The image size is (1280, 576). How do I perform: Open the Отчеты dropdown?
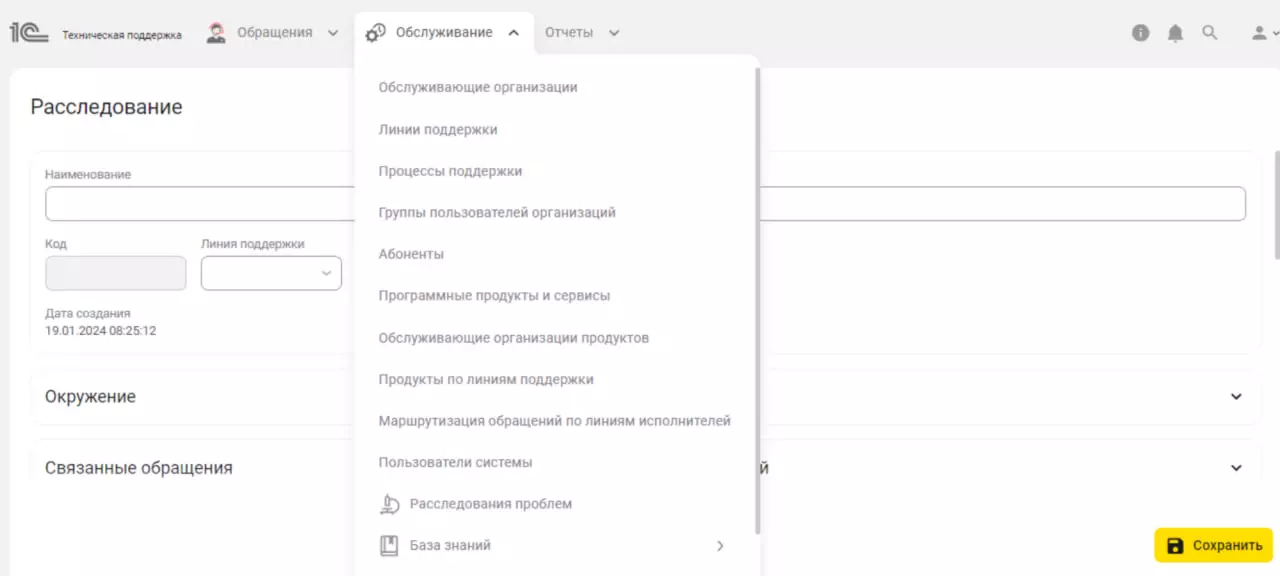583,32
